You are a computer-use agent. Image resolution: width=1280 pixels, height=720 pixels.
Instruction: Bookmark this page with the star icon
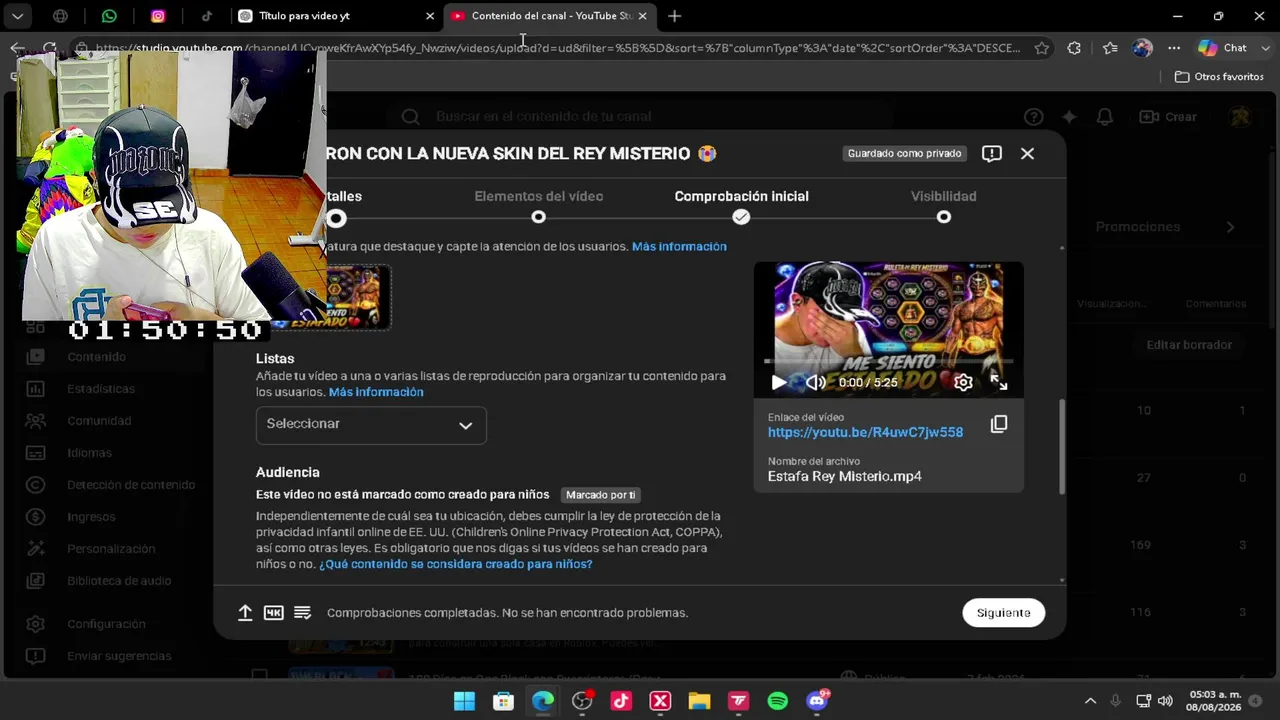1041,48
